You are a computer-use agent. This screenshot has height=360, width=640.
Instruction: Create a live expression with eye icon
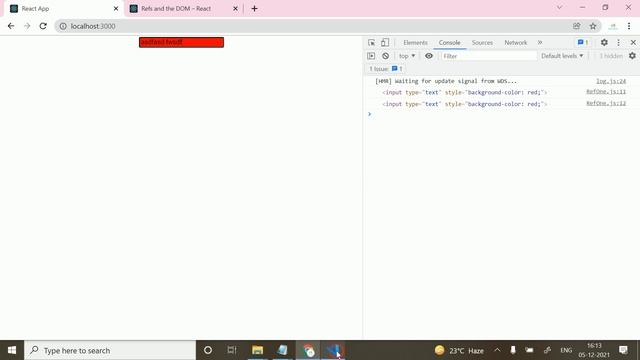(x=429, y=56)
